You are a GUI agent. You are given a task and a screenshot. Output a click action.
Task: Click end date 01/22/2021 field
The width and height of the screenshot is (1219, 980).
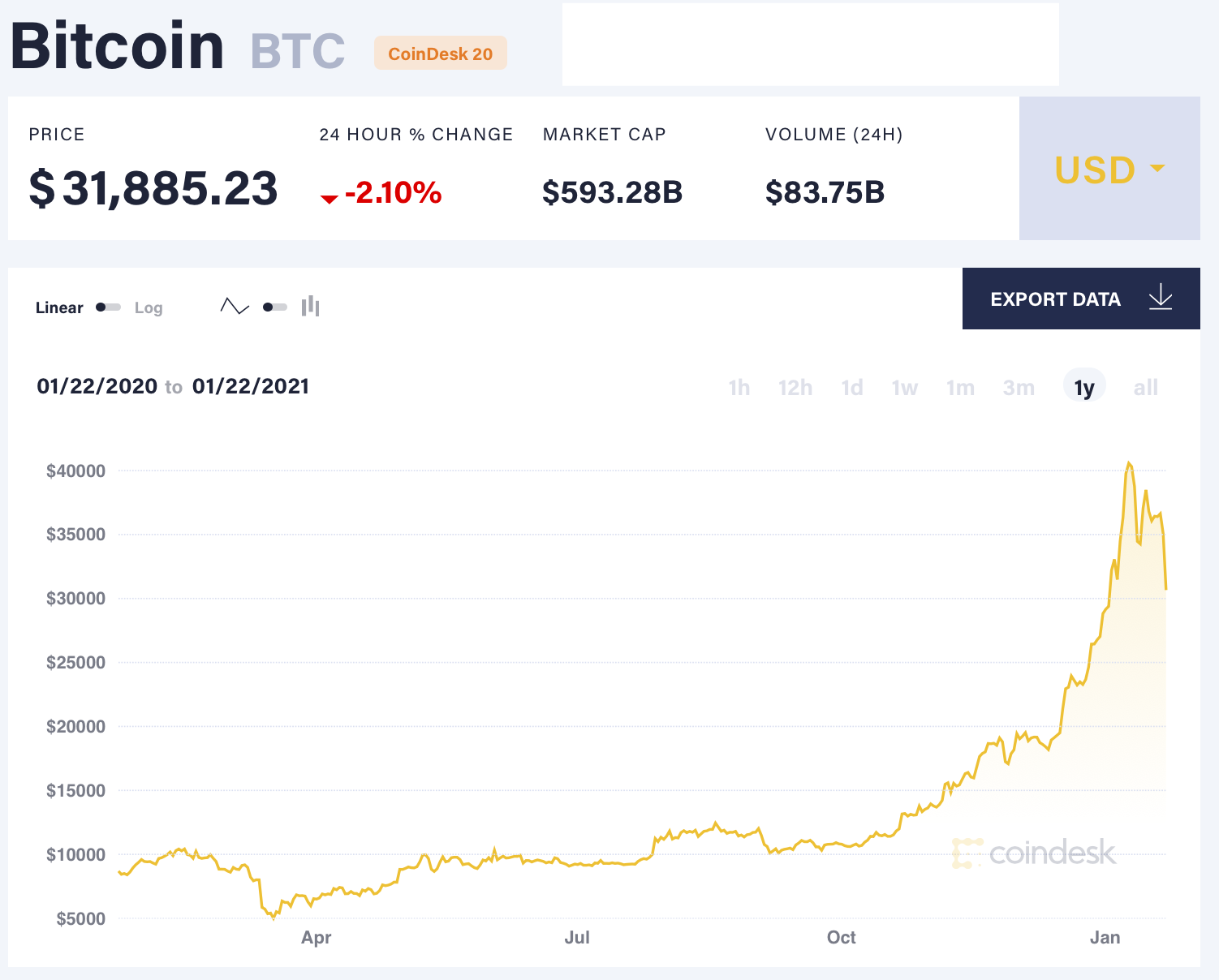pyautogui.click(x=250, y=386)
